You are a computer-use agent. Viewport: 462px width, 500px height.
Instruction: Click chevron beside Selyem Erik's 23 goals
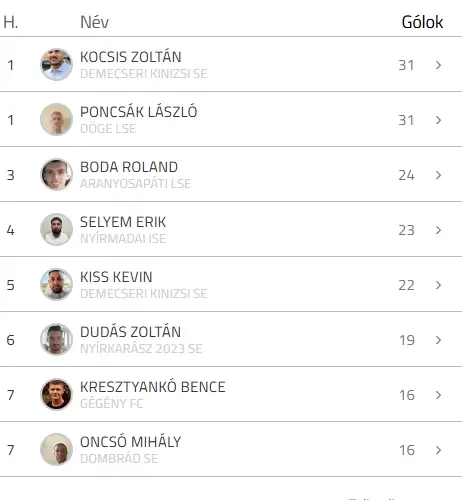coord(439,230)
